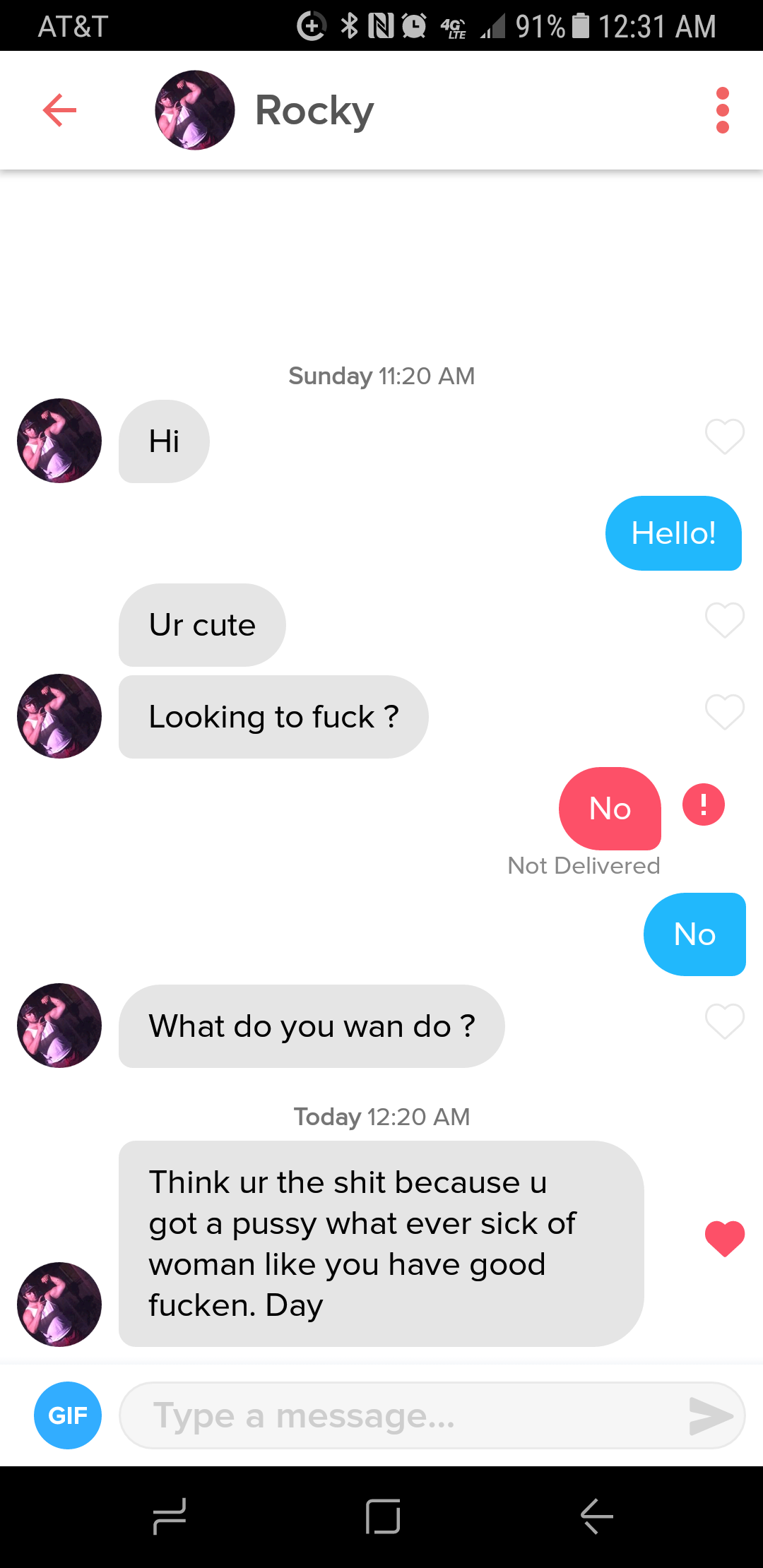Open Rocky's profile photo in header
Image resolution: width=763 pixels, height=1568 pixels.
tap(195, 110)
